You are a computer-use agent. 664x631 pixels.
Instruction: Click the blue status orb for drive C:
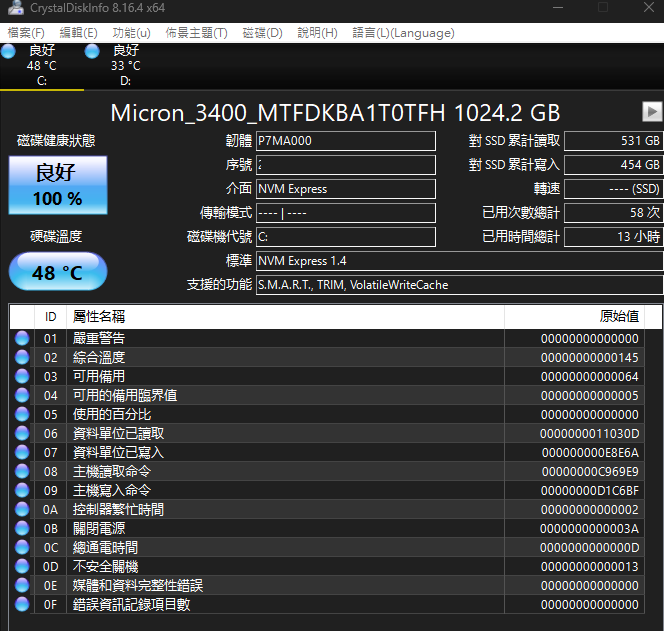[8, 51]
